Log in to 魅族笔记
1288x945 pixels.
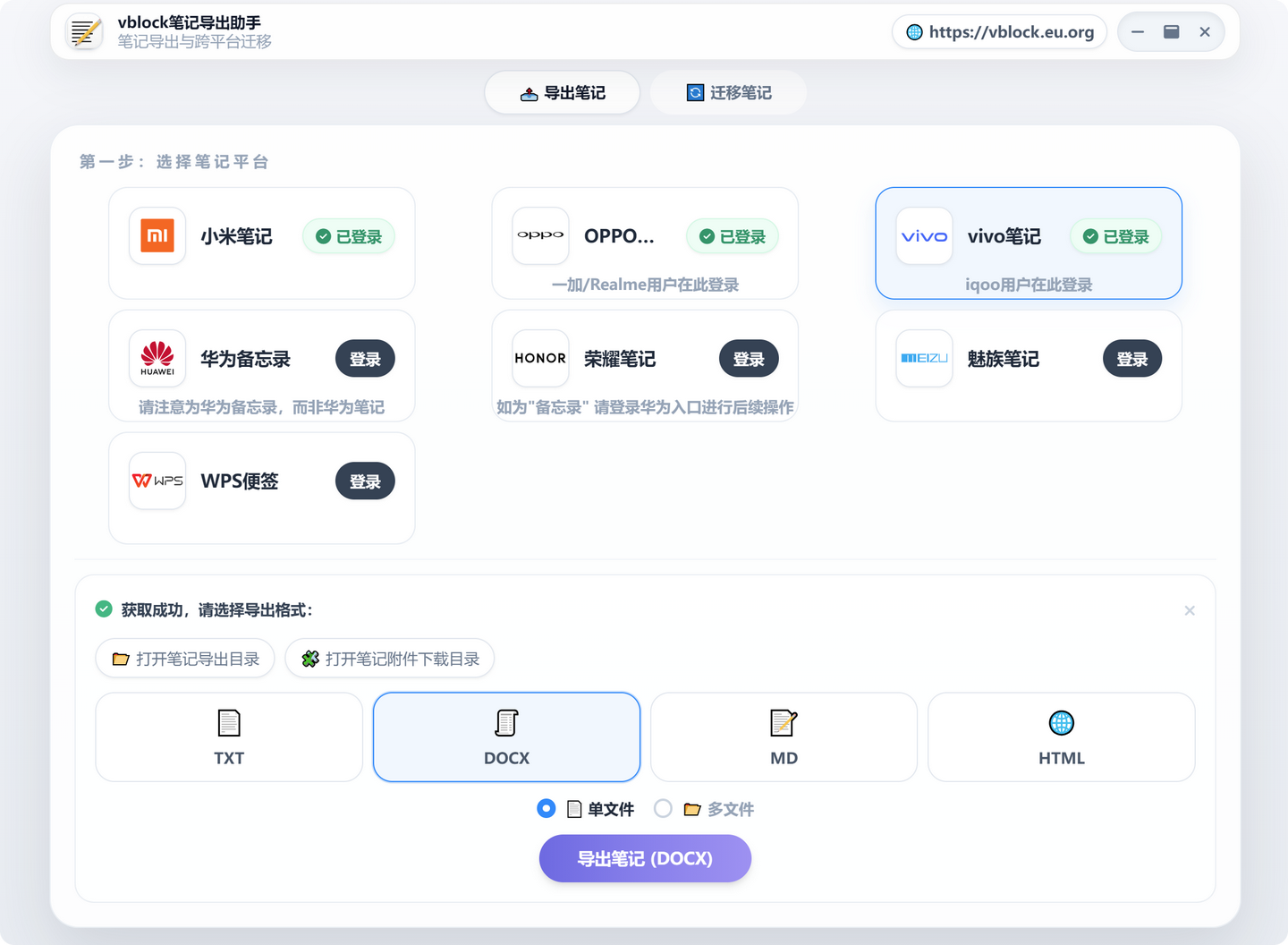1132,359
